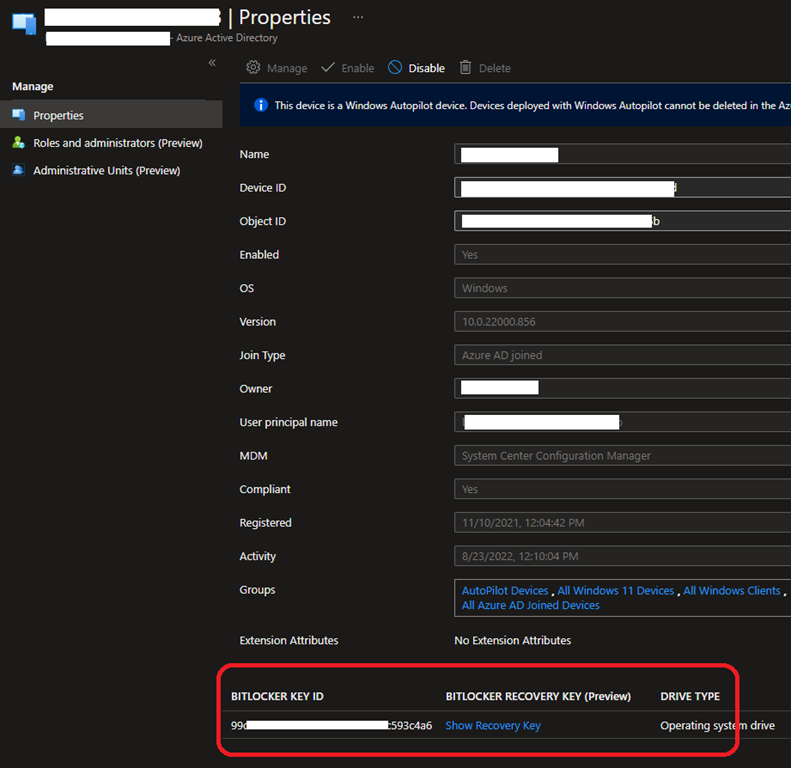This screenshot has width=791, height=768.
Task: Select Properties in the Manage menu
Action: tap(58, 115)
